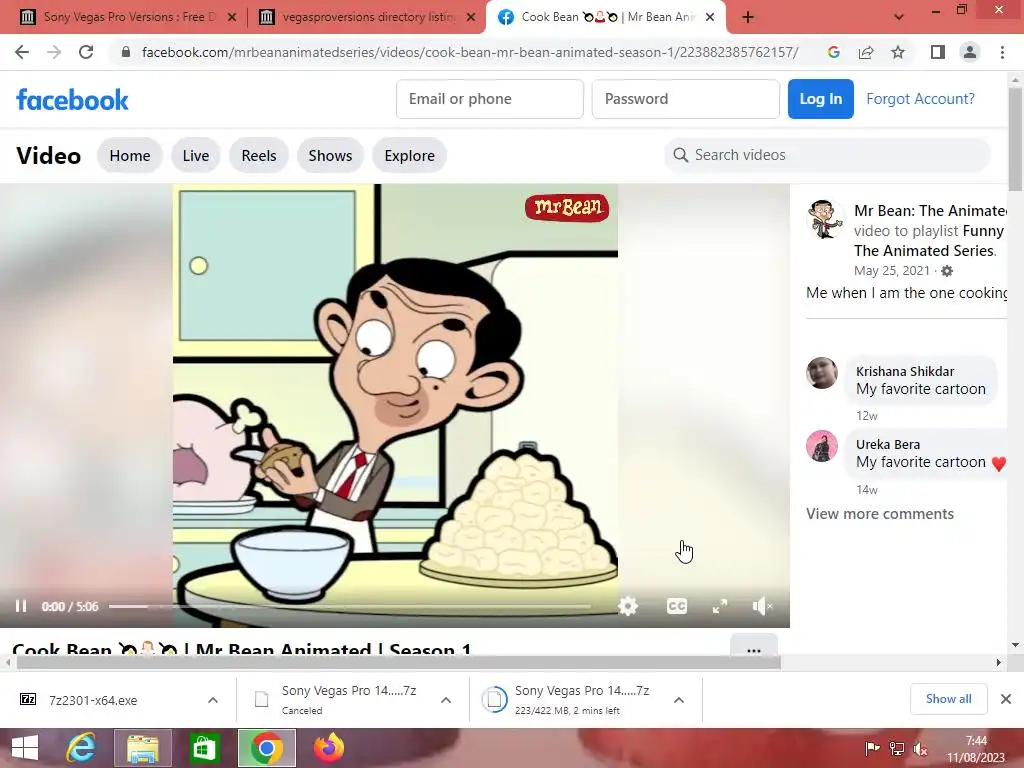Open Mr Bean page profile picture

point(823,219)
